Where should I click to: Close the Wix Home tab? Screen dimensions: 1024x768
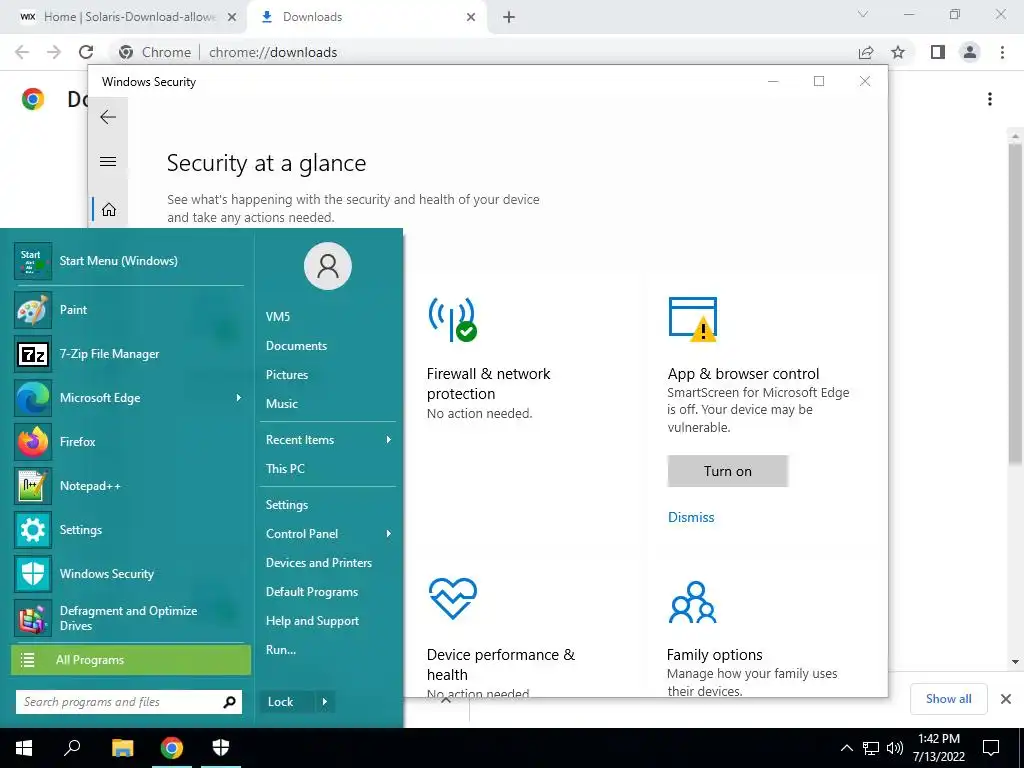(232, 17)
